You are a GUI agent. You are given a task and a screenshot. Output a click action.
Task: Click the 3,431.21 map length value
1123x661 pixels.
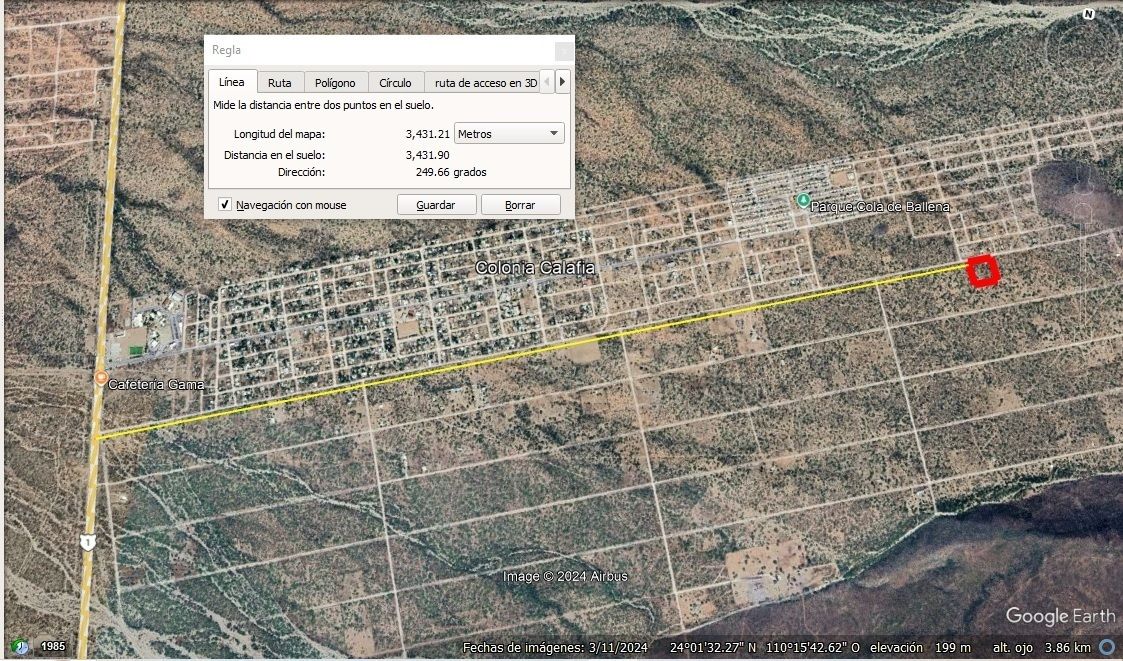pyautogui.click(x=428, y=134)
